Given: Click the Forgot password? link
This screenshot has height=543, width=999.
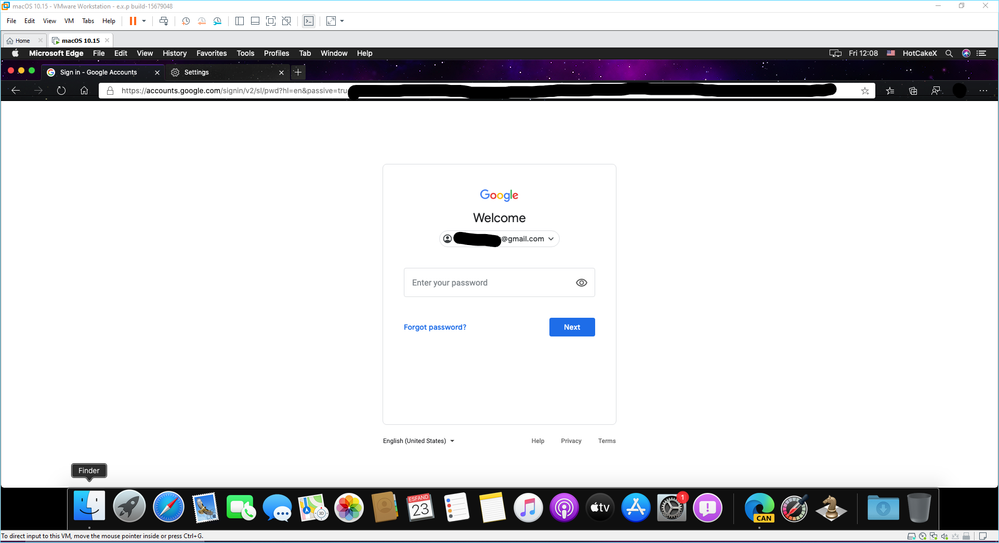Looking at the screenshot, I should coord(435,327).
